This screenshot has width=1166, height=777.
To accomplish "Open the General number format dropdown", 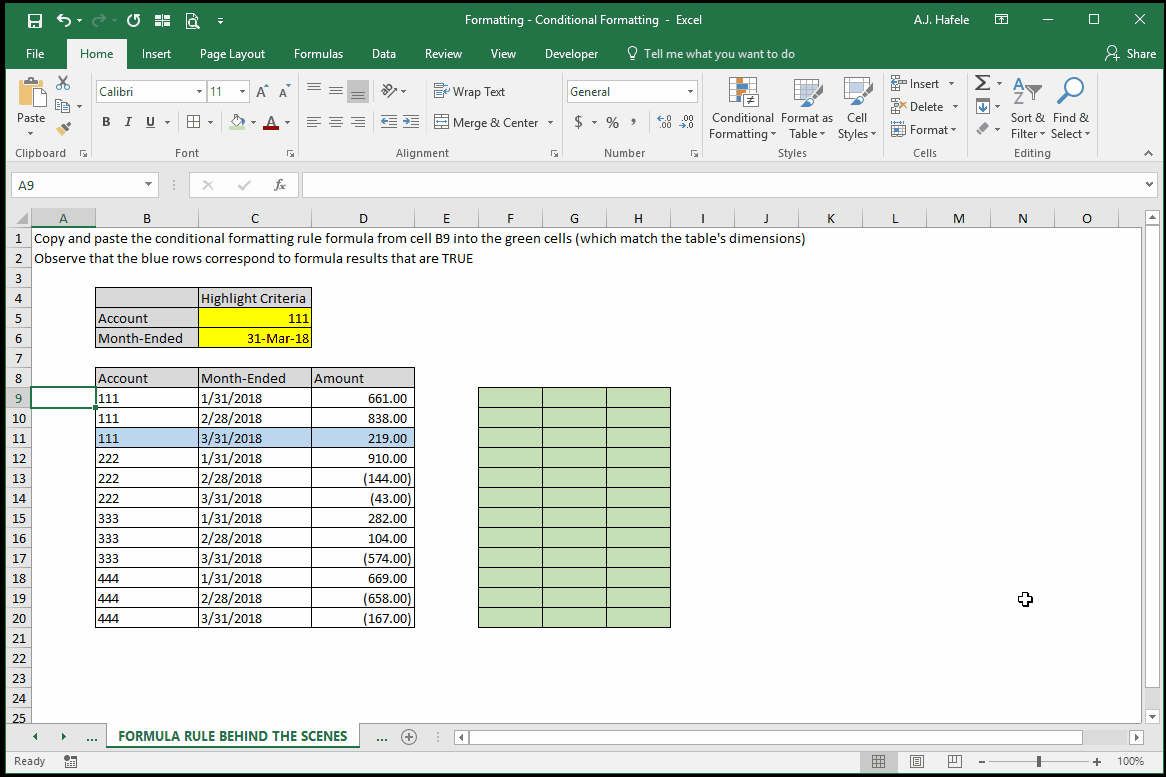I will 690,91.
